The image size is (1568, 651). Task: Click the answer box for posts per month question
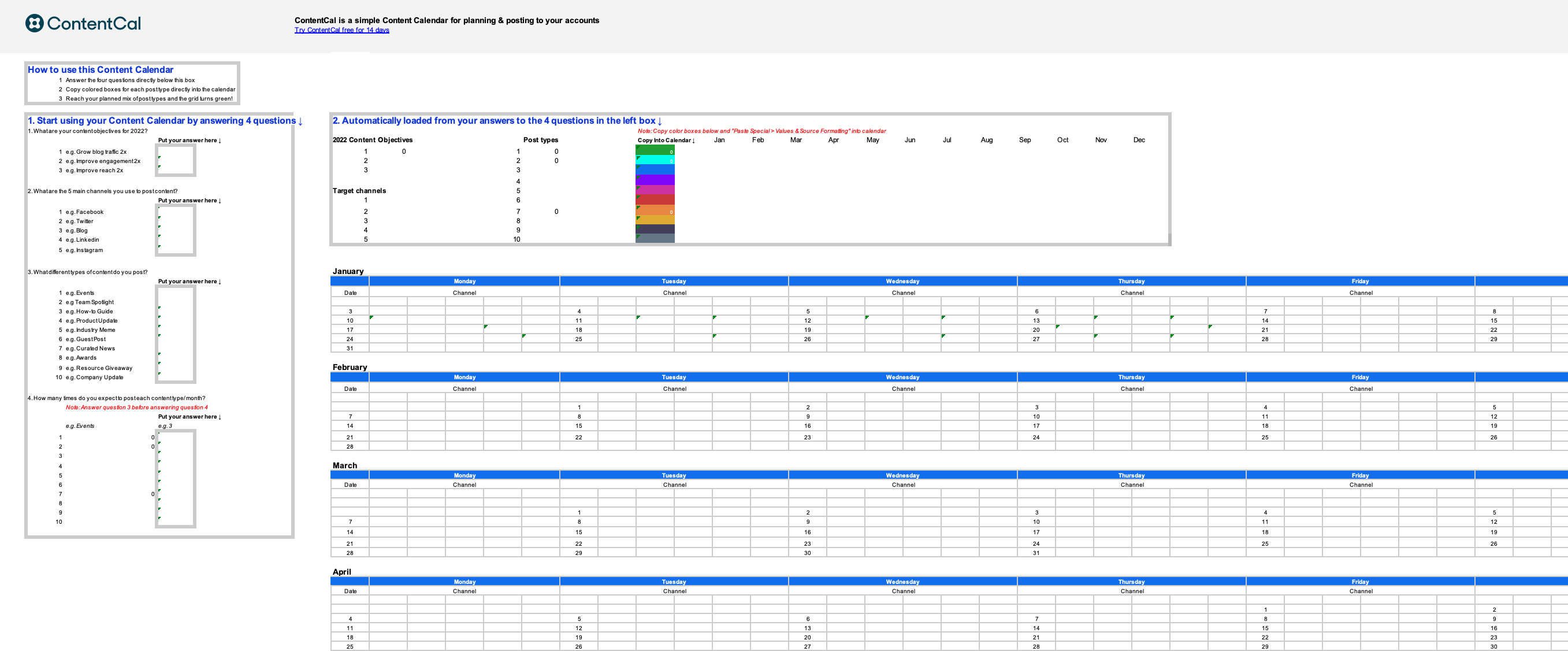(176, 479)
